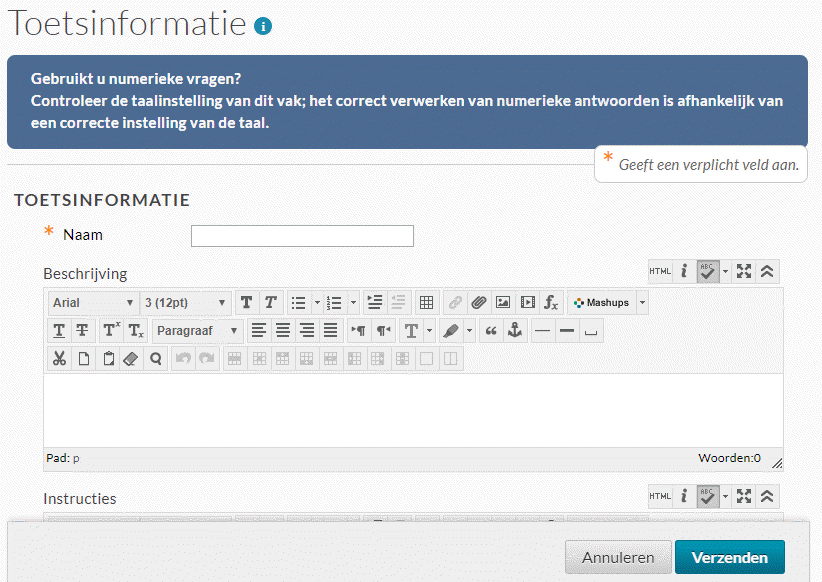Submit the form with Verzenden
822x582 pixels.
click(730, 557)
